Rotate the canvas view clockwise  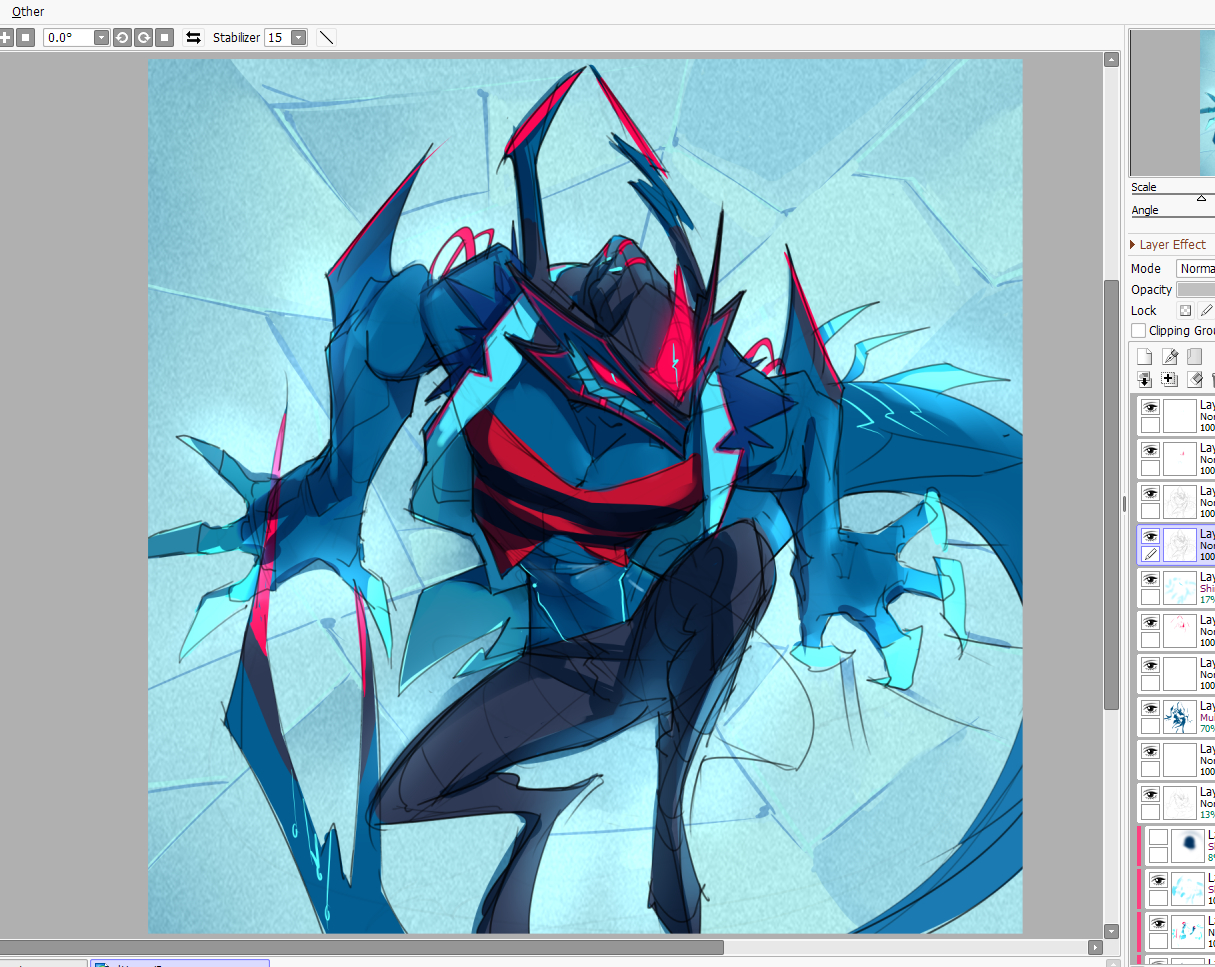pos(143,37)
